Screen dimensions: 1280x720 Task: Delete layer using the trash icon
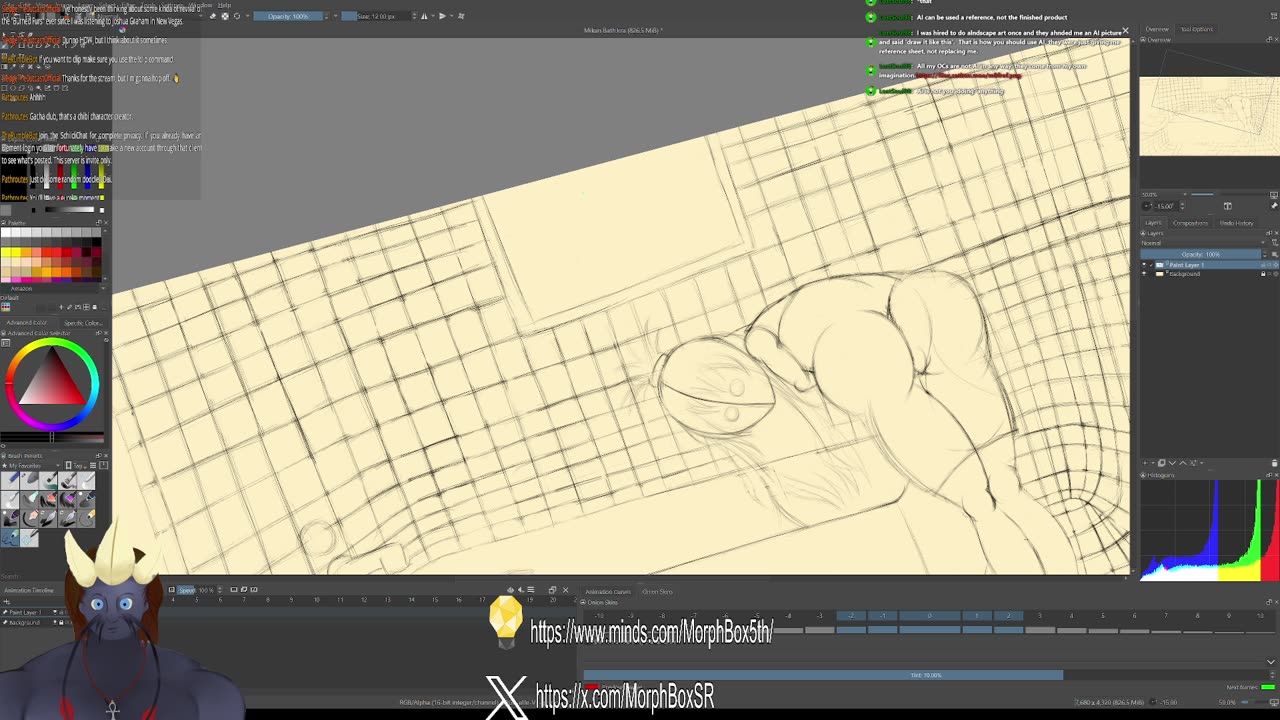tap(1274, 463)
